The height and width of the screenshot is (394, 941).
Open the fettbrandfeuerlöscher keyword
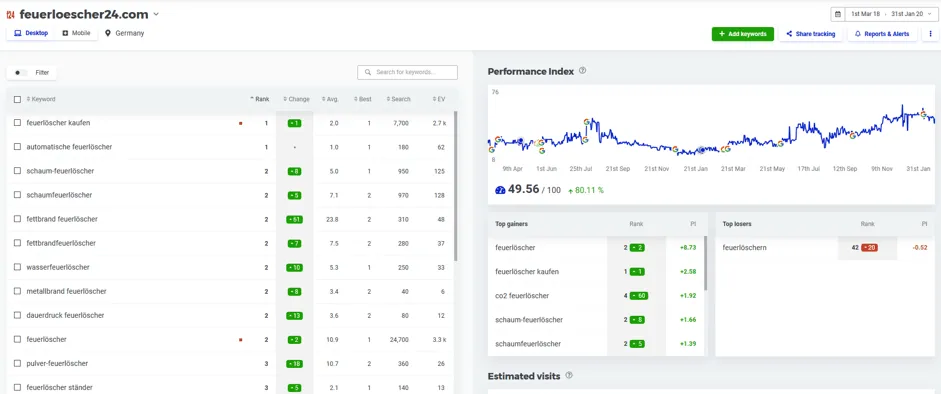(x=61, y=243)
